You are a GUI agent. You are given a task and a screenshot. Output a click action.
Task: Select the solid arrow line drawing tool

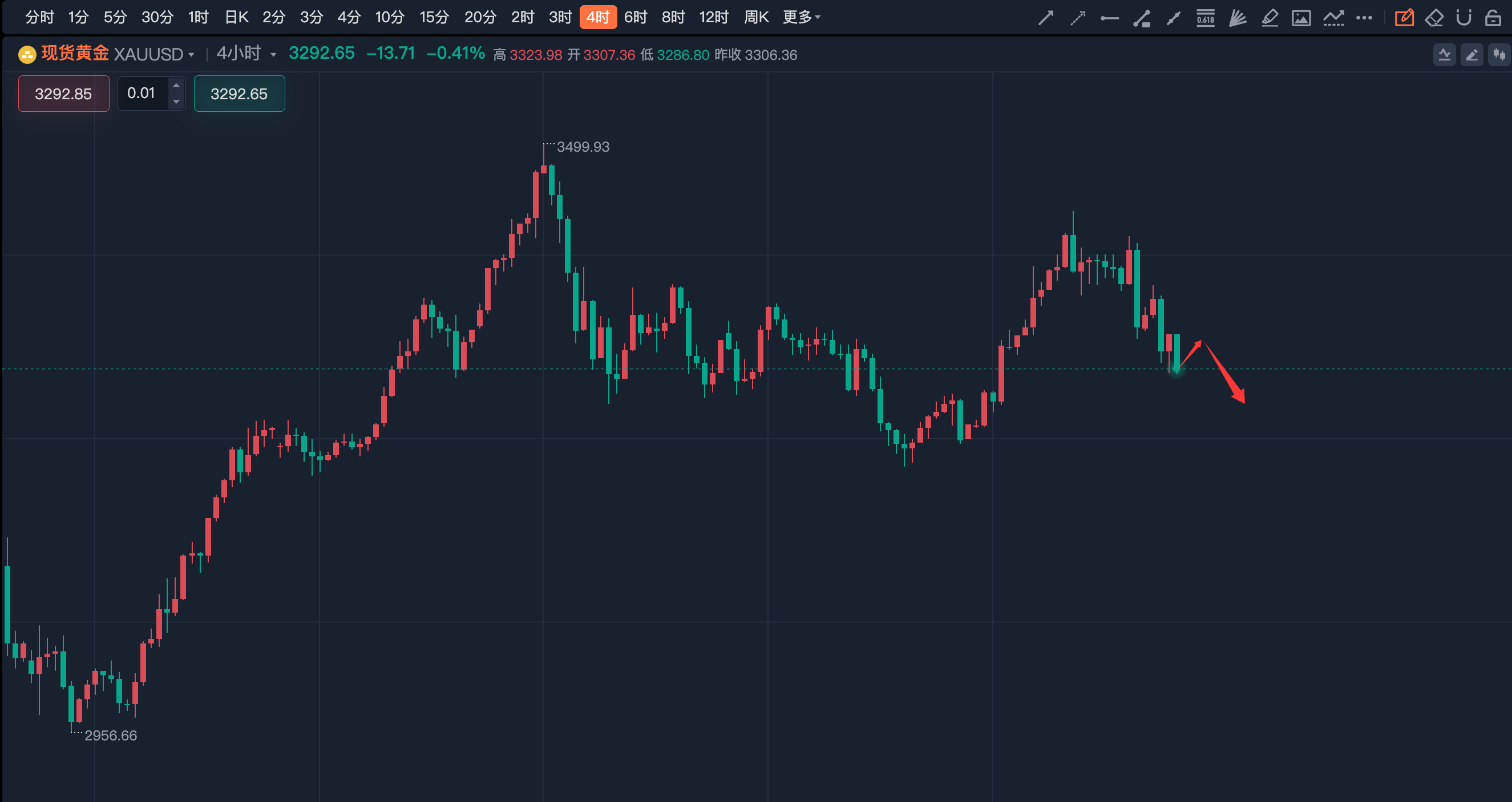click(x=1045, y=18)
